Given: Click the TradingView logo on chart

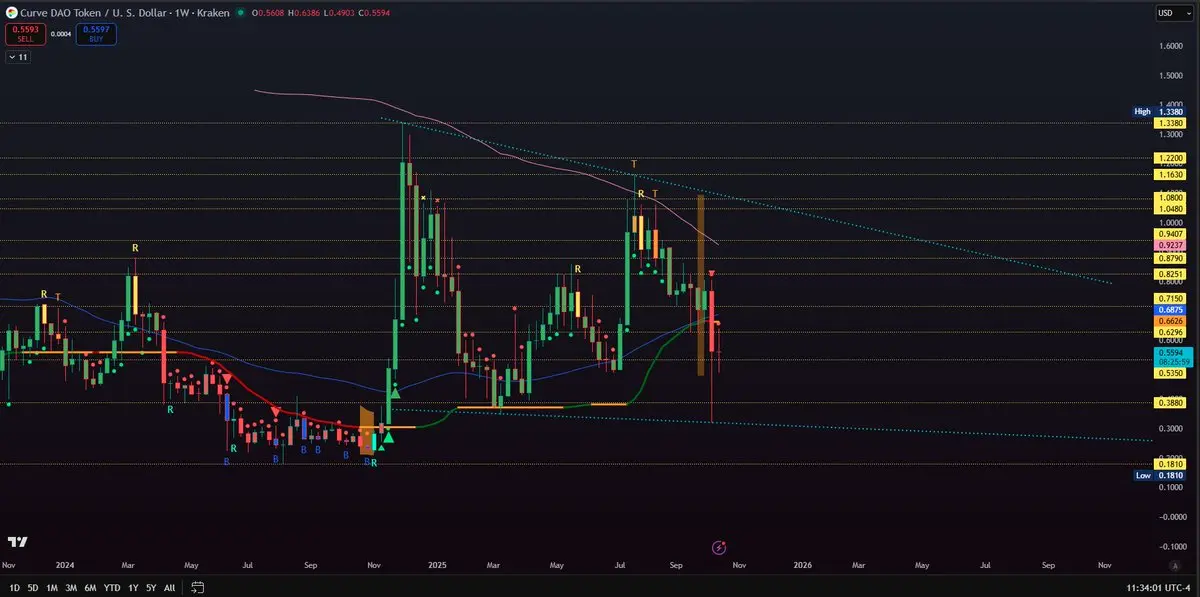Looking at the screenshot, I should click(17, 542).
